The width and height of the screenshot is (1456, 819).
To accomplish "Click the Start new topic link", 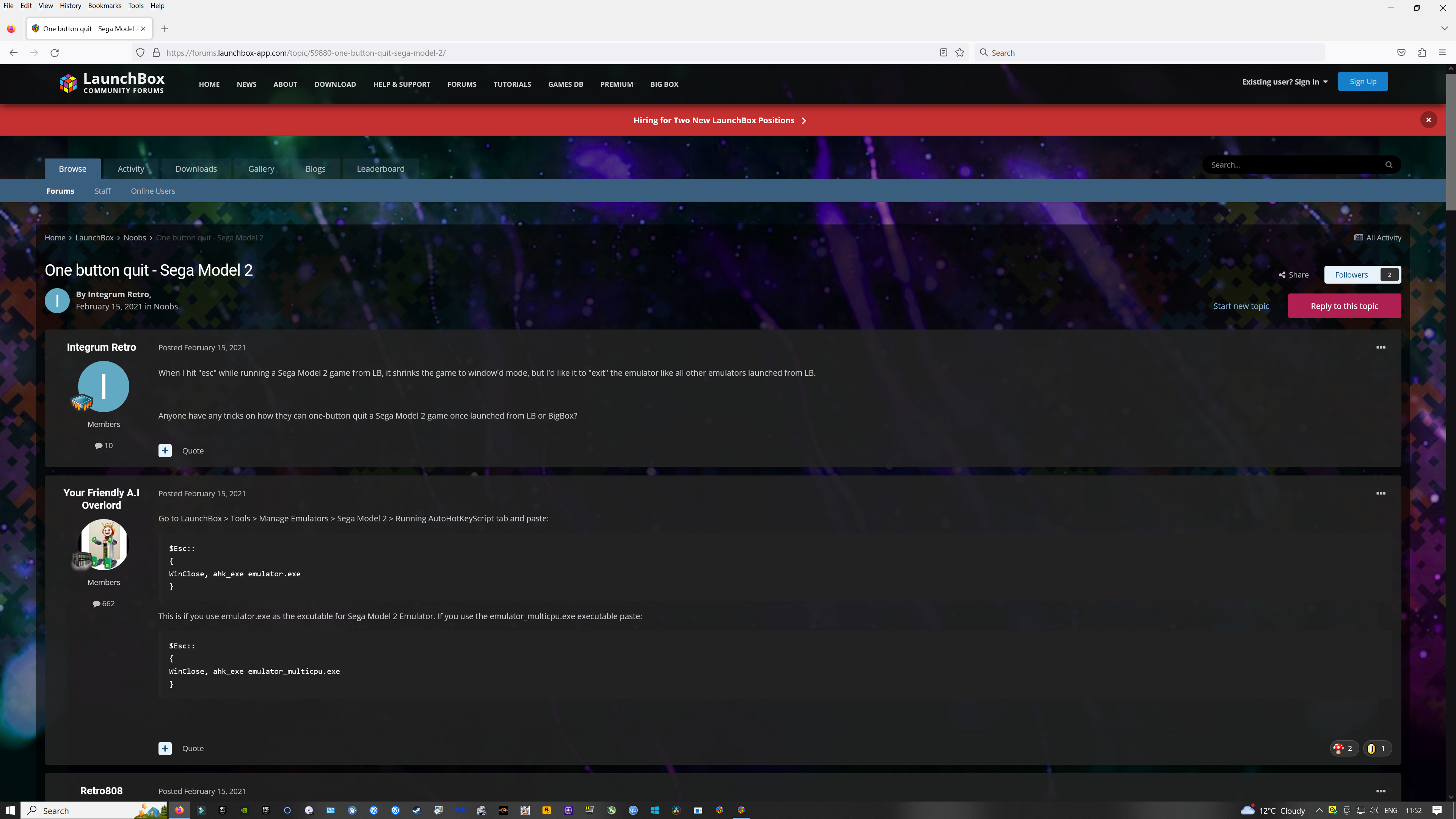I will pyautogui.click(x=1241, y=306).
